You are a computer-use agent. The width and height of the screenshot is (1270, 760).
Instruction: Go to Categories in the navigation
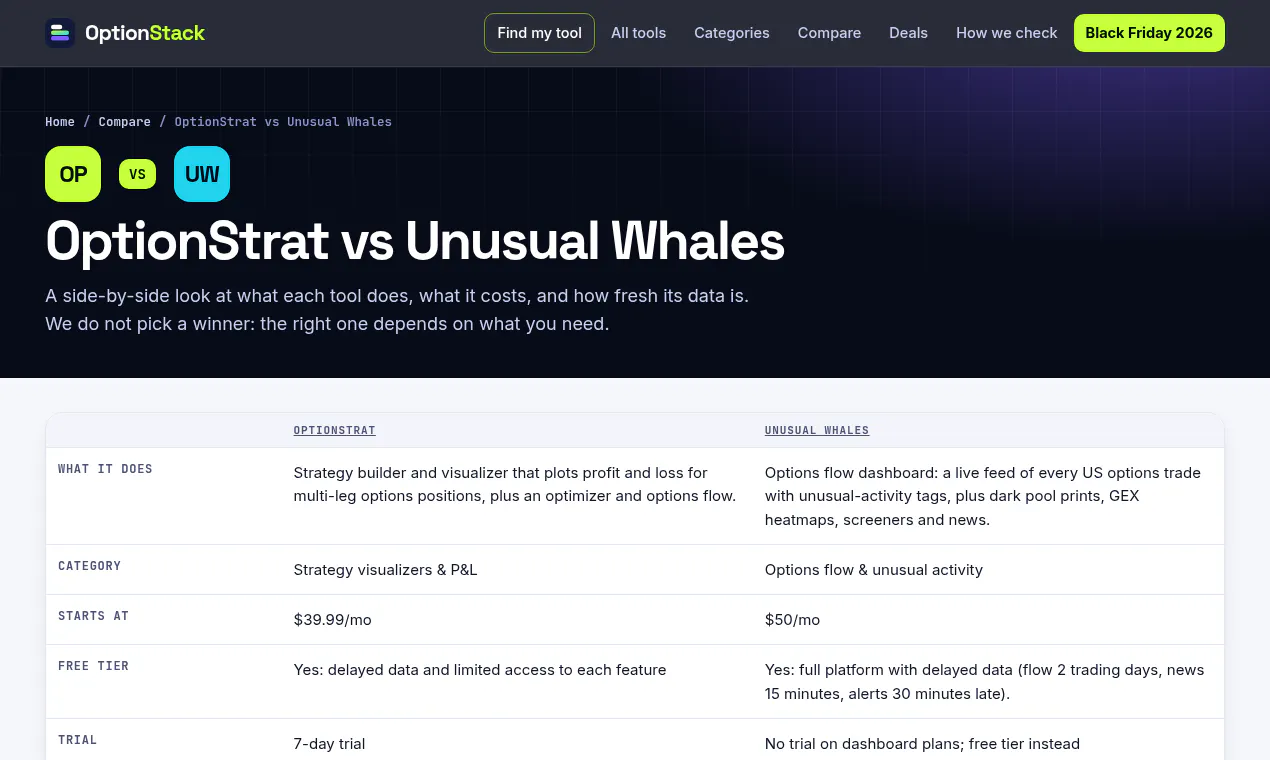(732, 33)
